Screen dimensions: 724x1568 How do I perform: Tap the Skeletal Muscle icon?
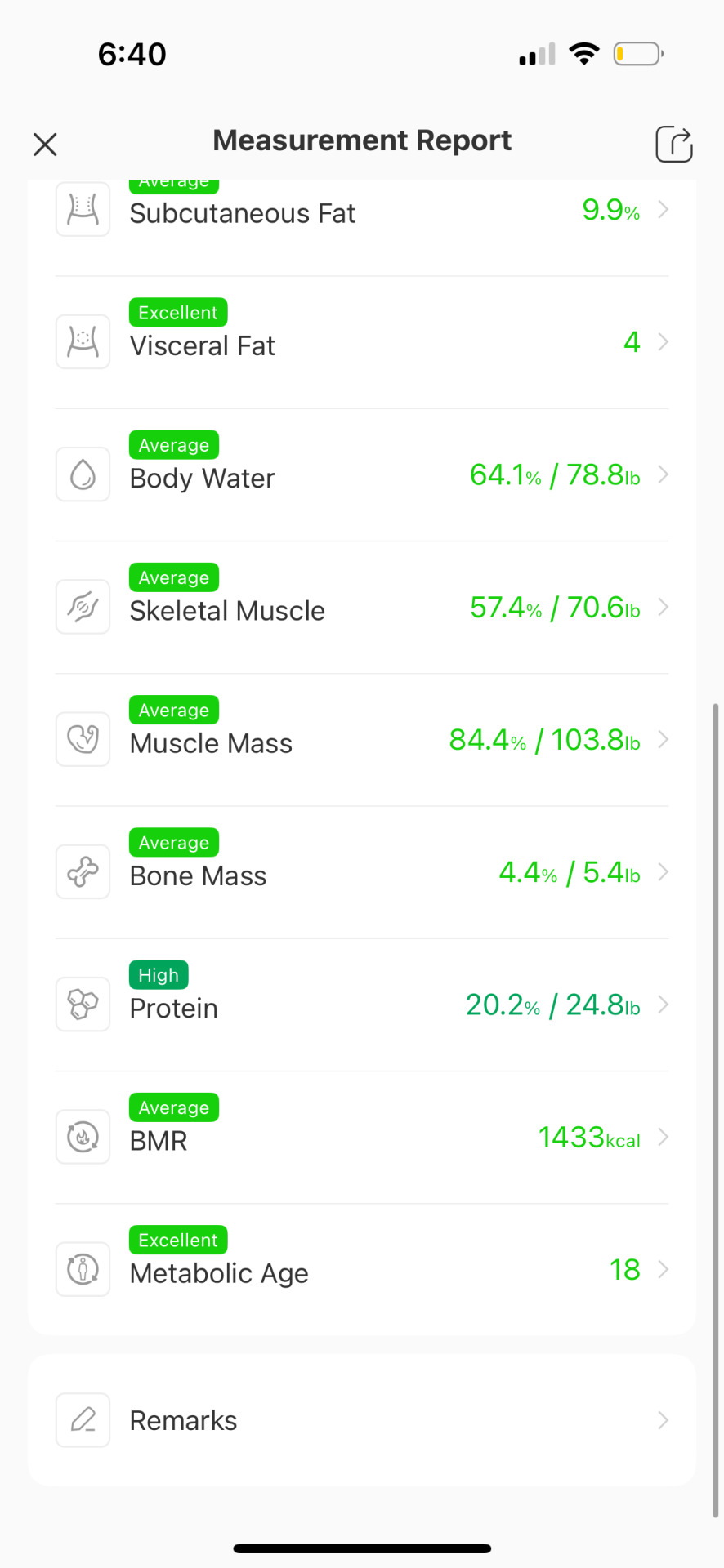tap(83, 607)
